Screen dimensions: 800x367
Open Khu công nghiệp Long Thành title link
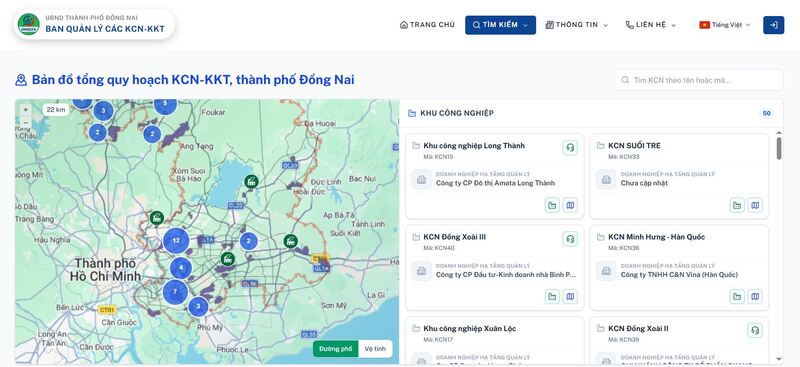tap(474, 145)
